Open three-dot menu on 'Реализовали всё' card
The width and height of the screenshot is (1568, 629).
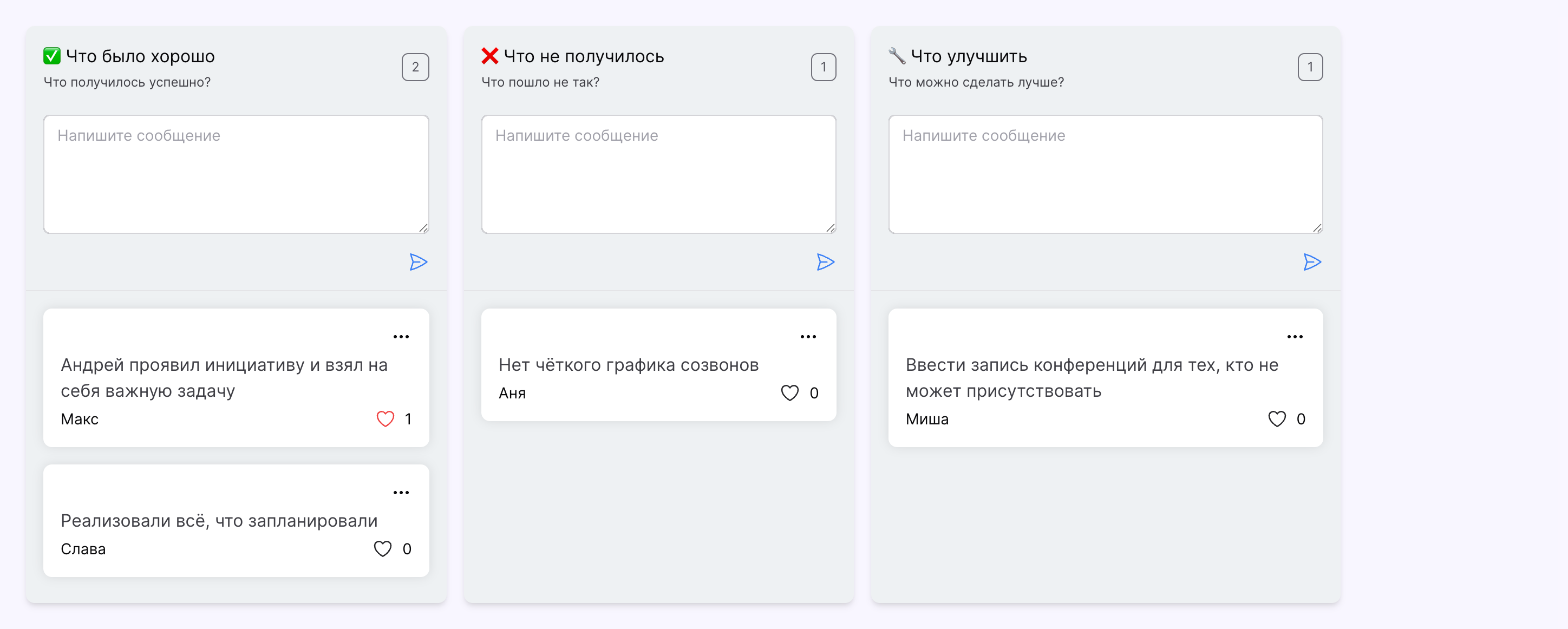pos(401,493)
